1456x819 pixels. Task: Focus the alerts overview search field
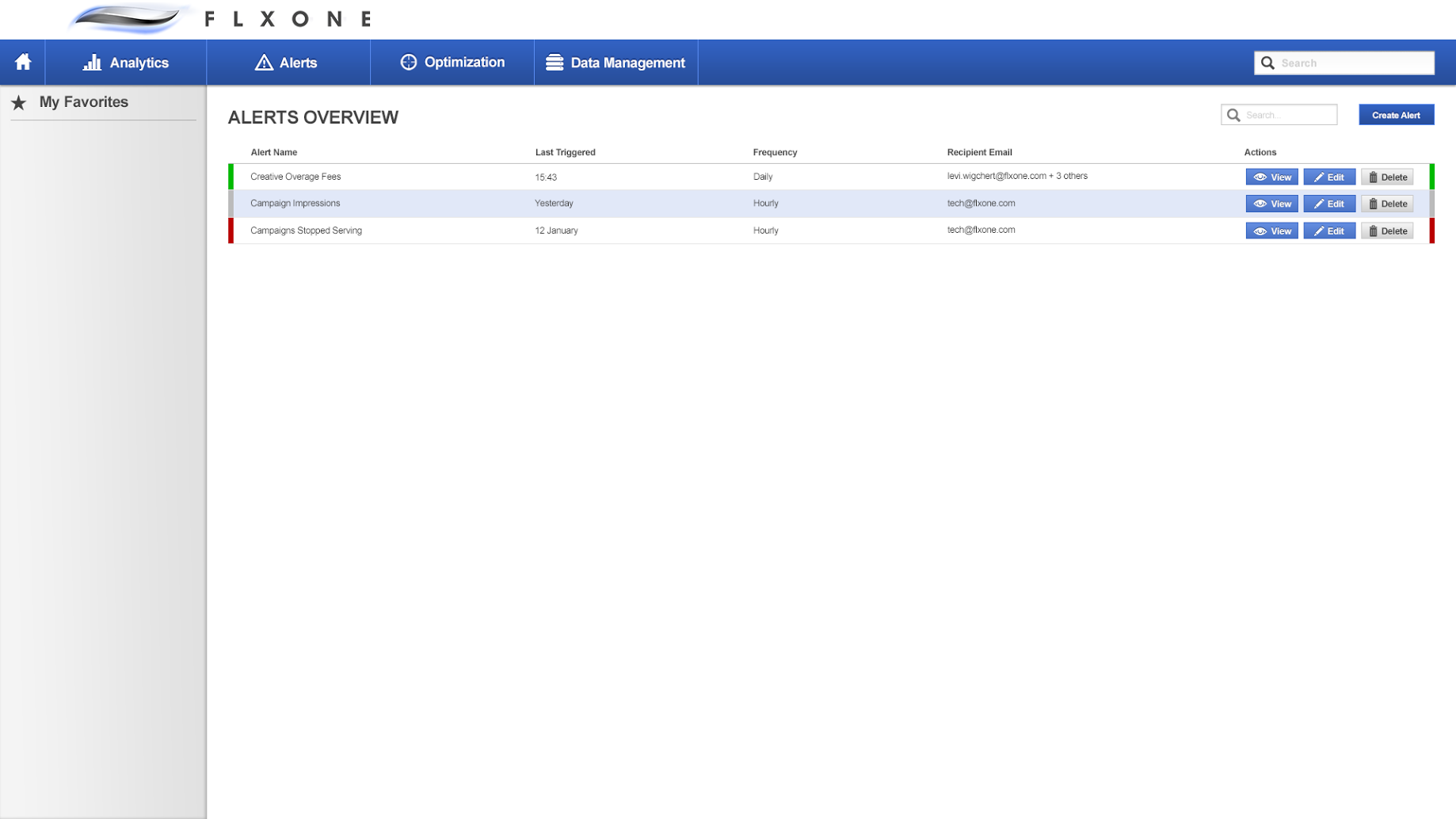1289,116
